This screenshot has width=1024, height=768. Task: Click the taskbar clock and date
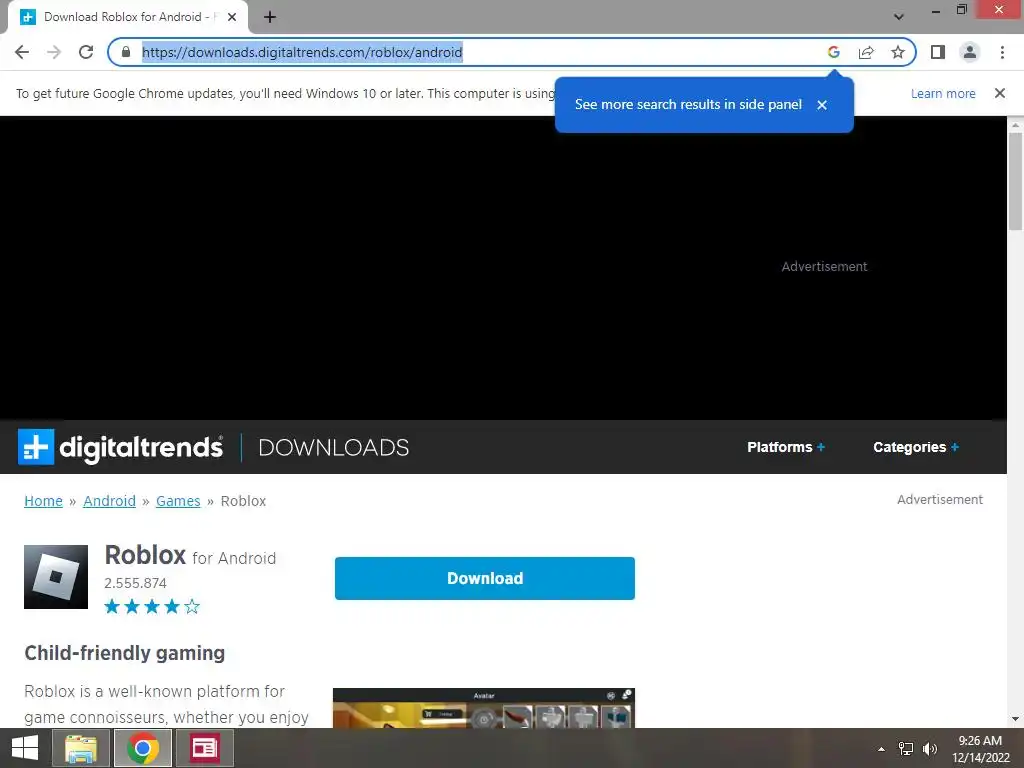click(980, 749)
